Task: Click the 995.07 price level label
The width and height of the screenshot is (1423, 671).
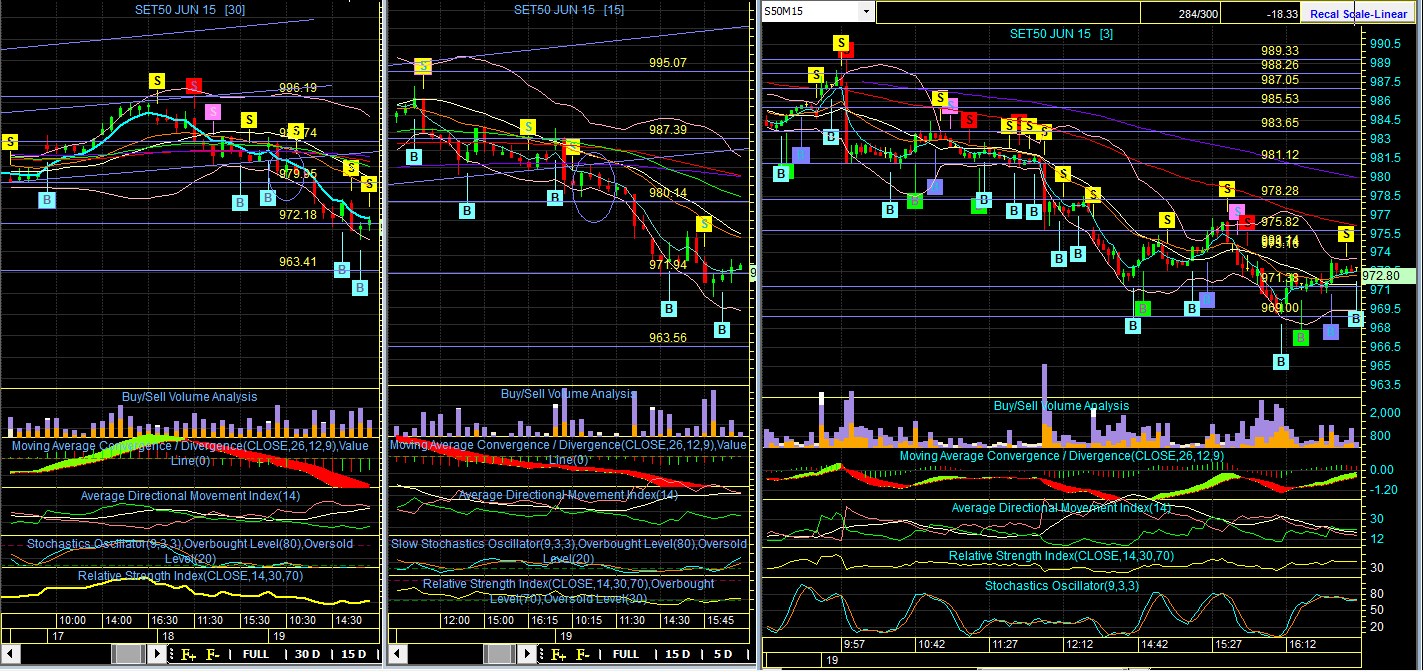Action: point(668,62)
